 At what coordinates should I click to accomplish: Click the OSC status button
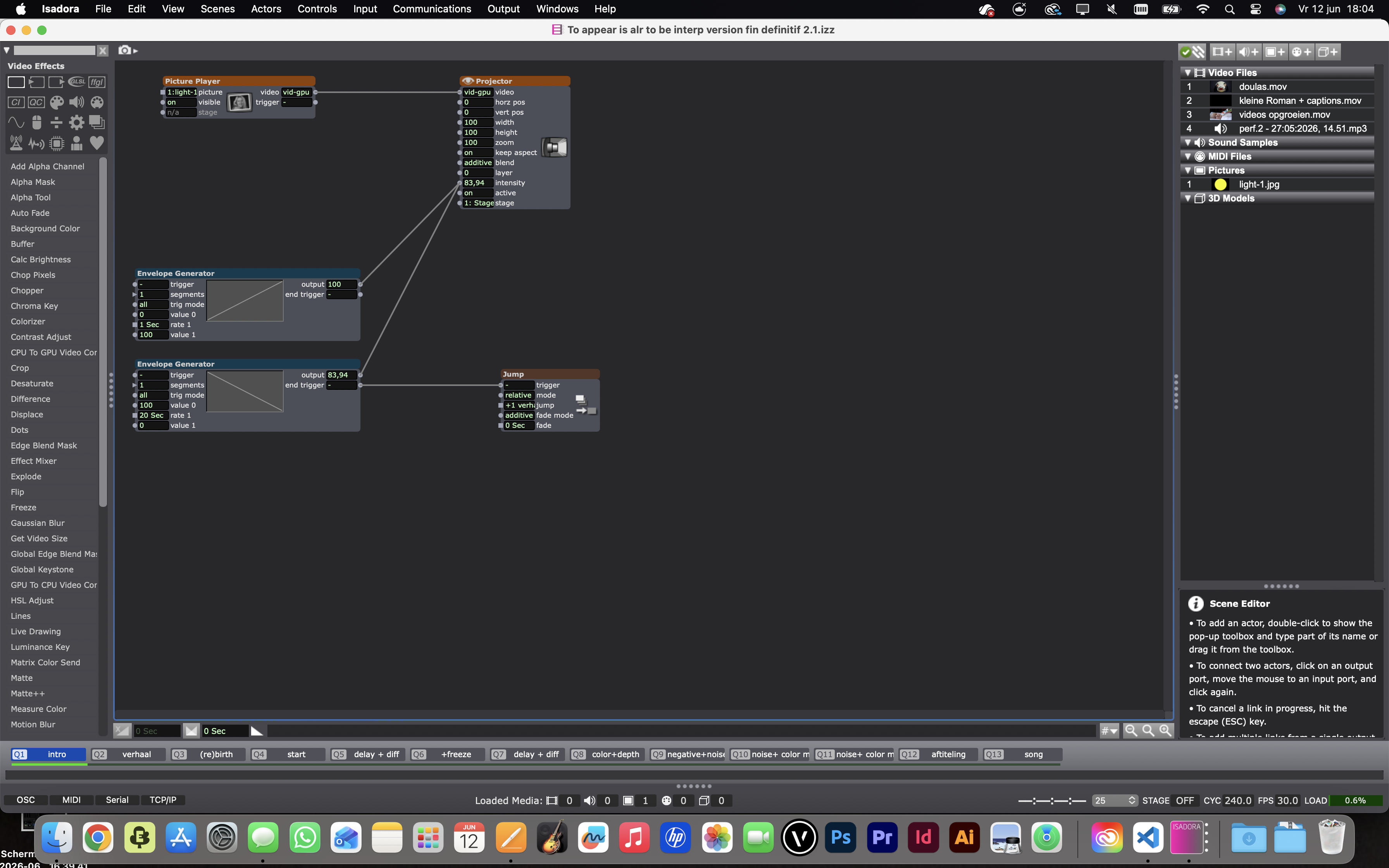click(25, 800)
